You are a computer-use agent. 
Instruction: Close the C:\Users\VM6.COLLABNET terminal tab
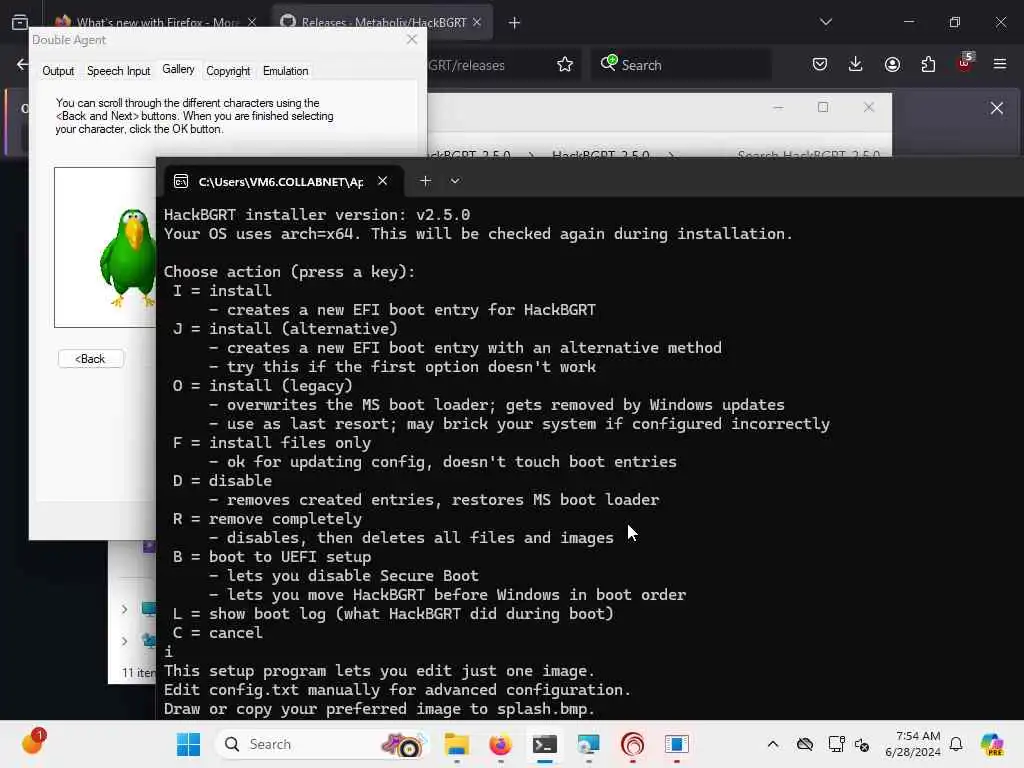(x=383, y=181)
